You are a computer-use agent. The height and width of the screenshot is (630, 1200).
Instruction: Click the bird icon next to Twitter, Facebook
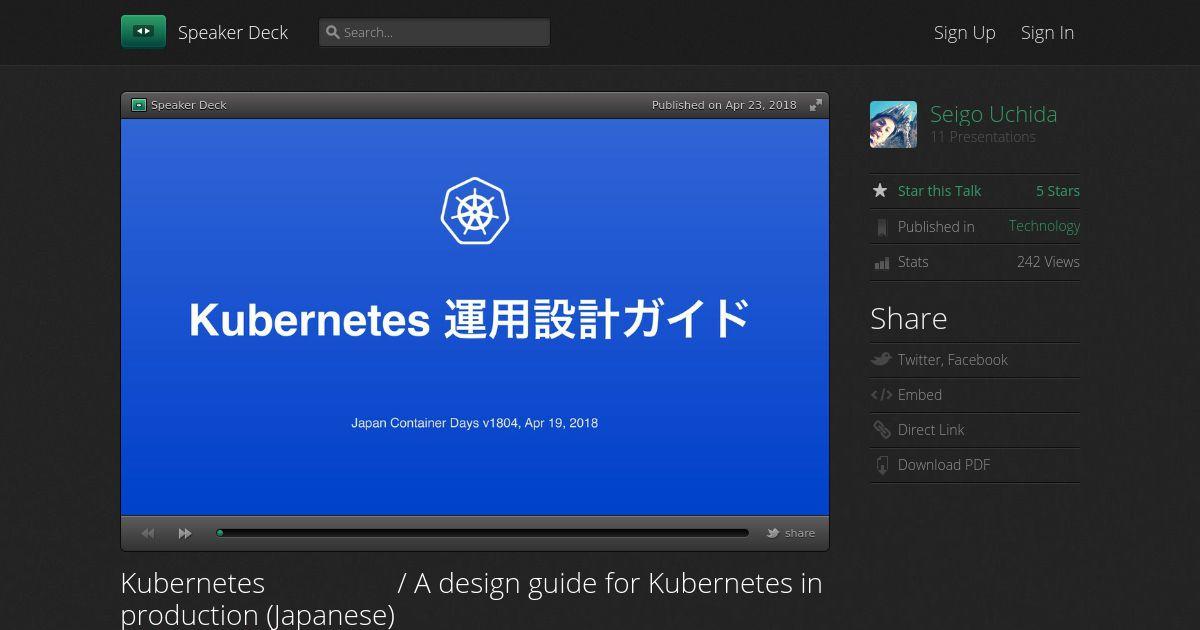pos(881,359)
